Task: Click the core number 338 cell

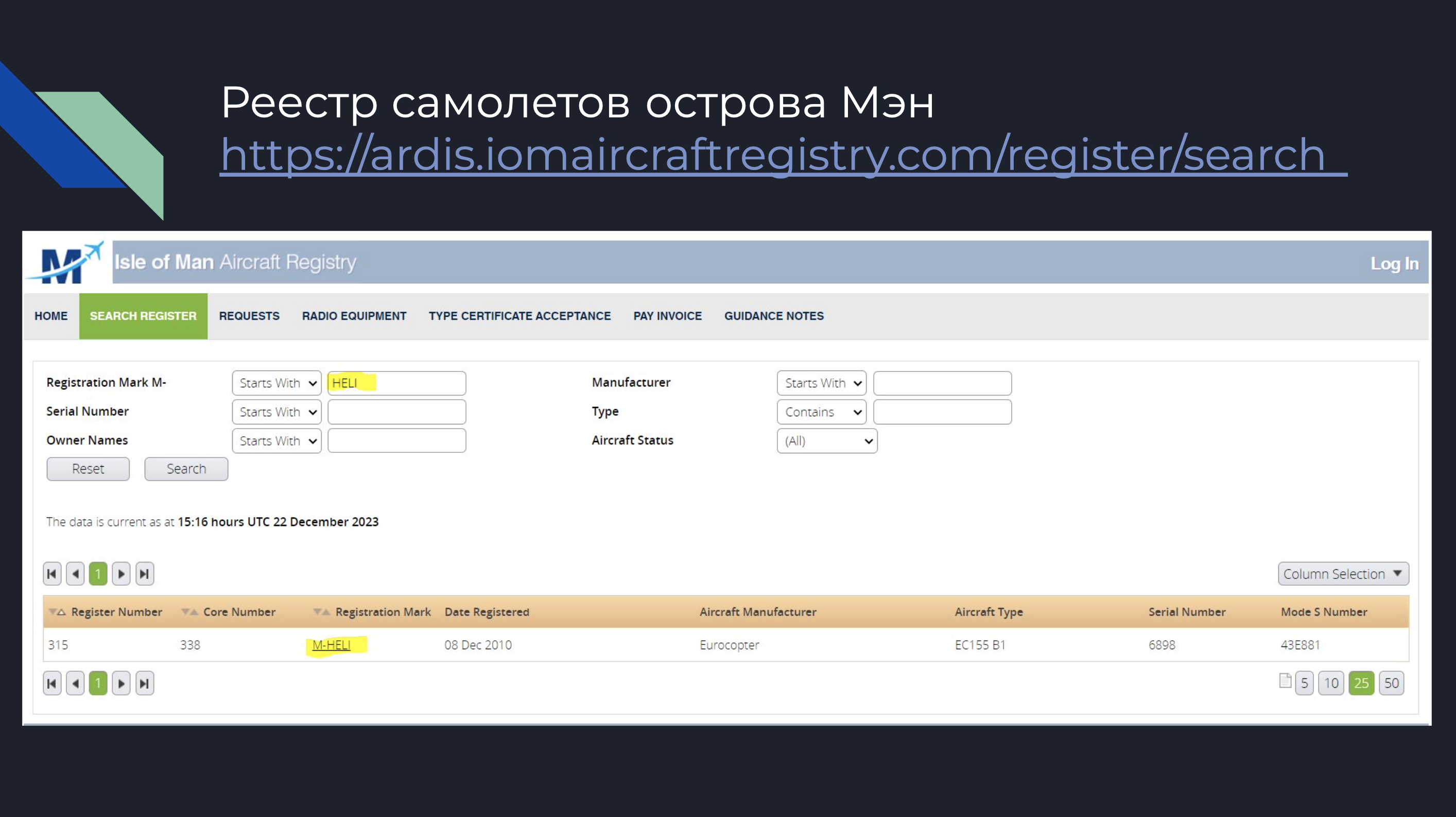Action: (190, 645)
